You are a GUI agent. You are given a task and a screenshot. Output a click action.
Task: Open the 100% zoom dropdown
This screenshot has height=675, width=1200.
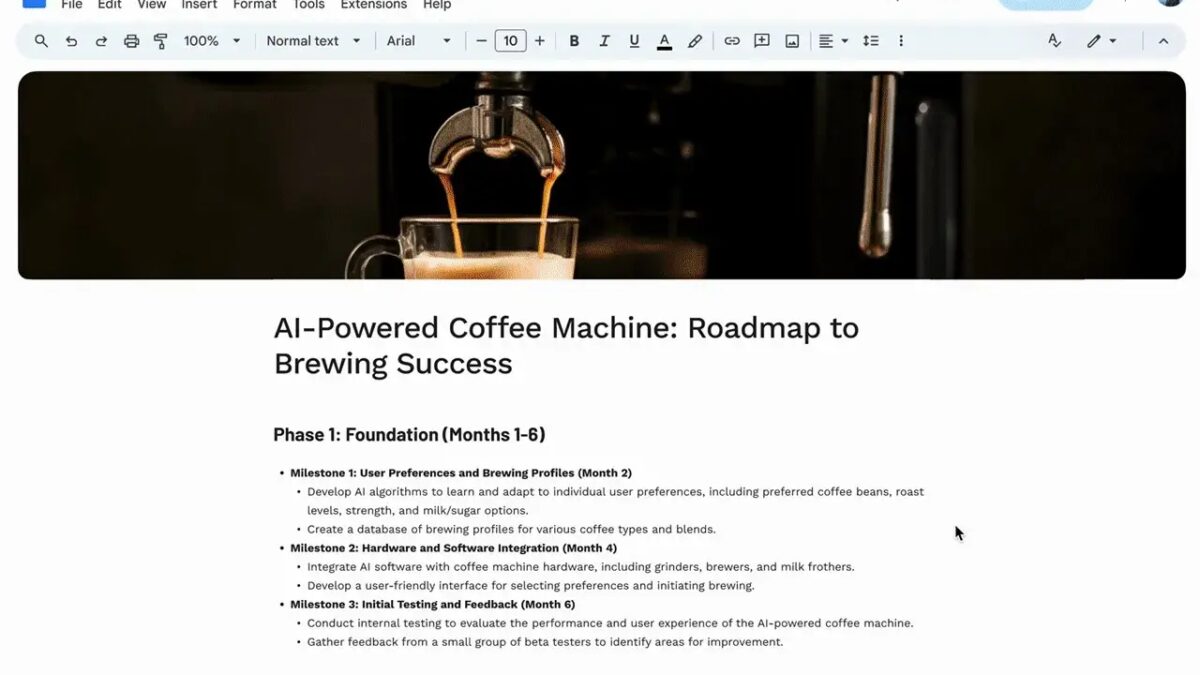tap(212, 41)
